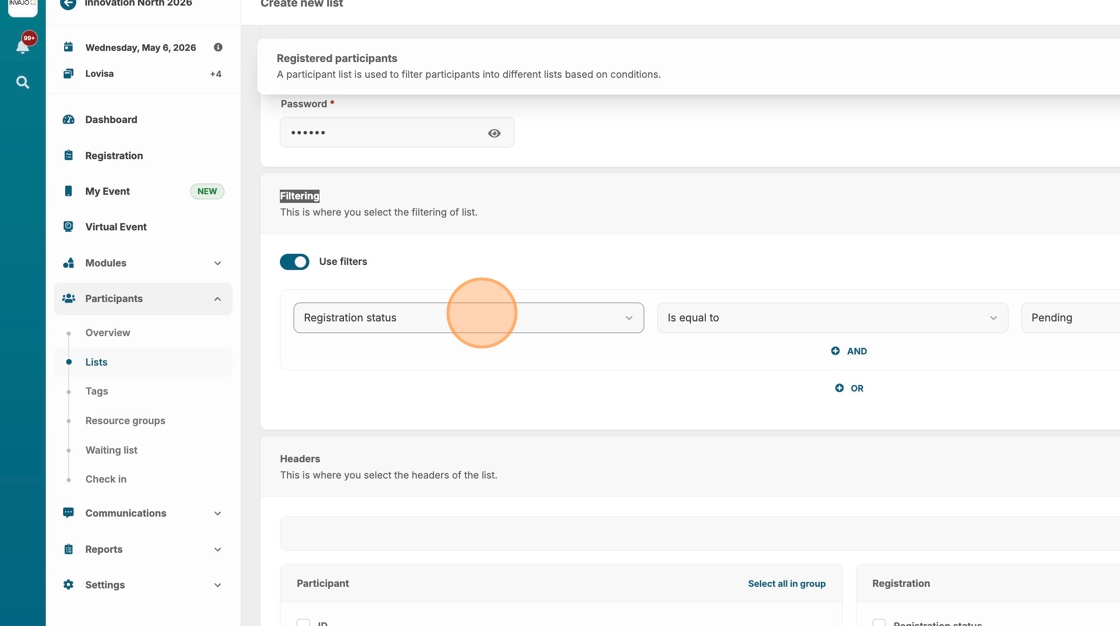Click 'Select all in group' link

point(786,584)
